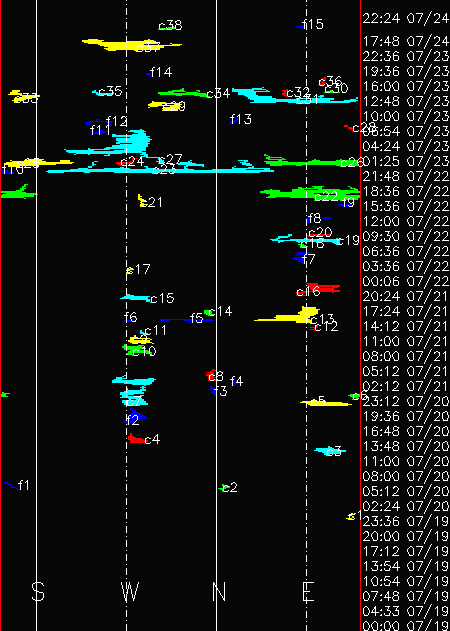Select the cyan c3 blob

click(329, 451)
